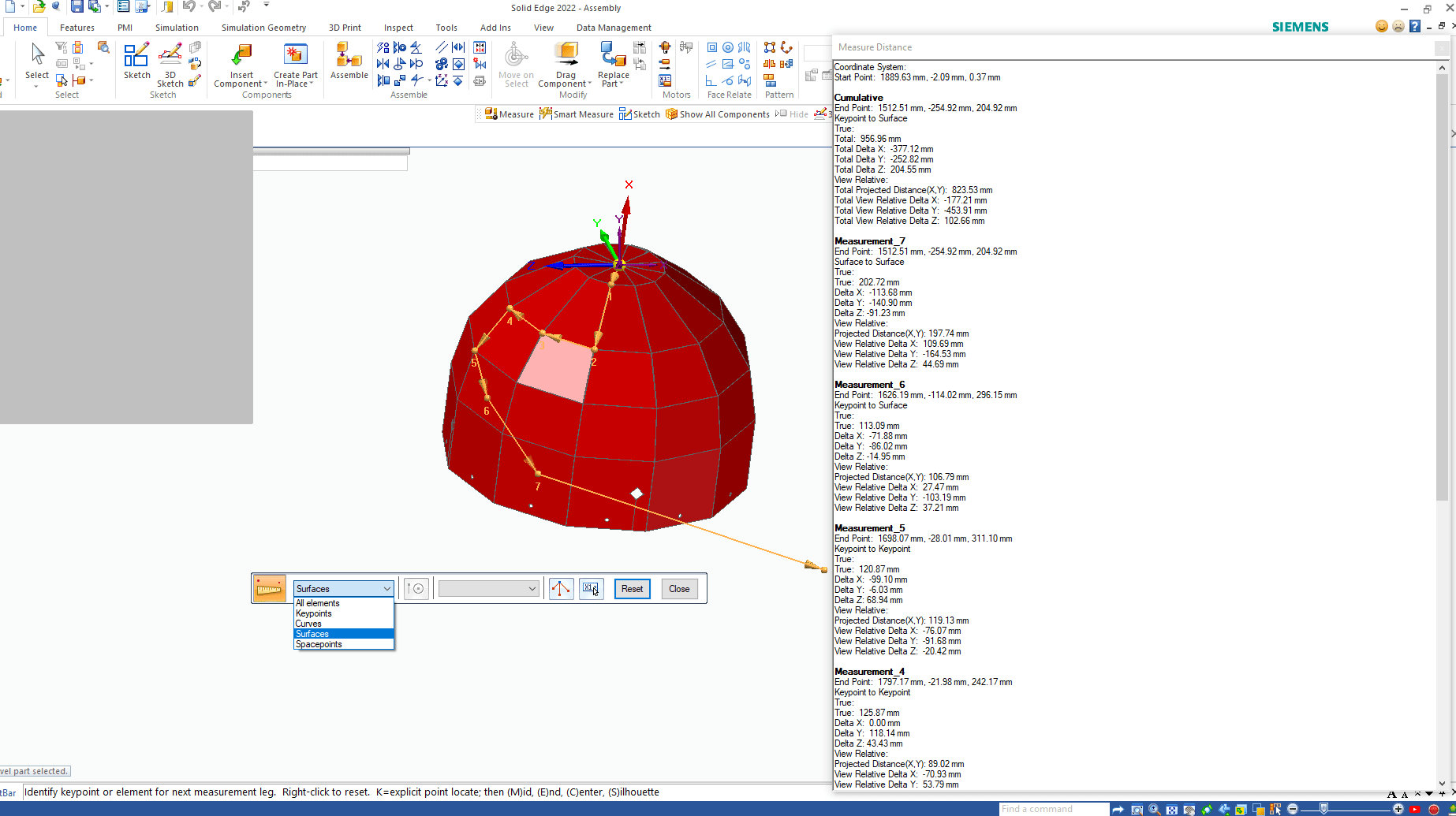
Task: Launch the Assemble command
Action: [349, 61]
